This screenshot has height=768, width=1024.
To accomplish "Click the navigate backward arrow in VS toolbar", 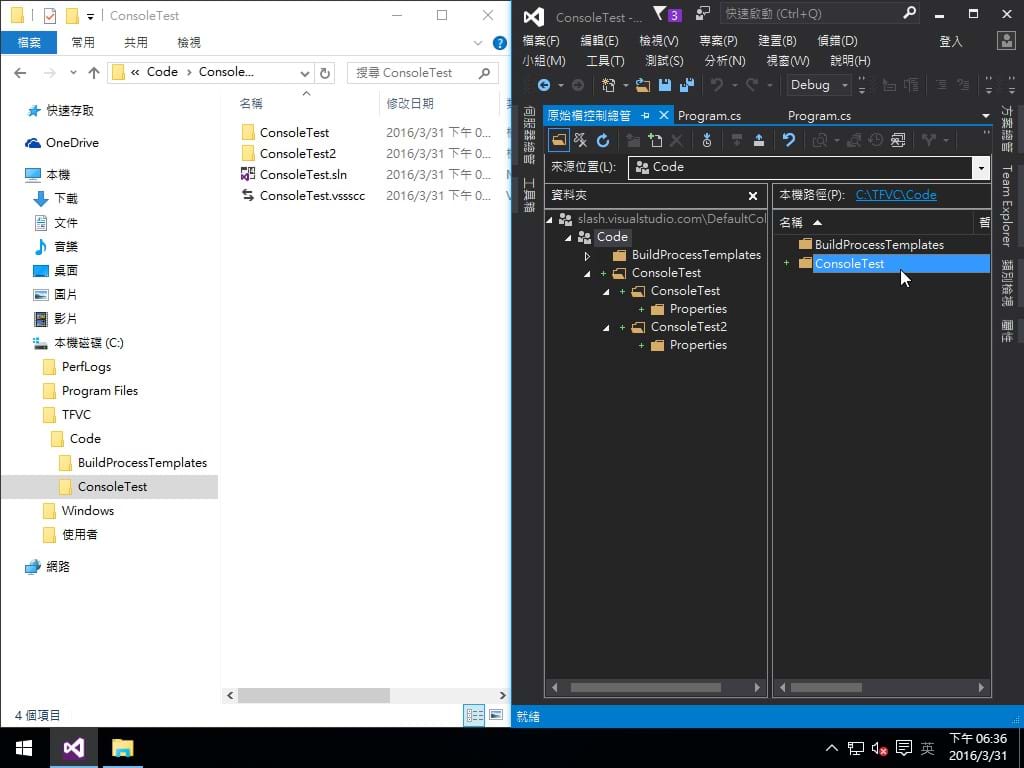I will [x=543, y=85].
